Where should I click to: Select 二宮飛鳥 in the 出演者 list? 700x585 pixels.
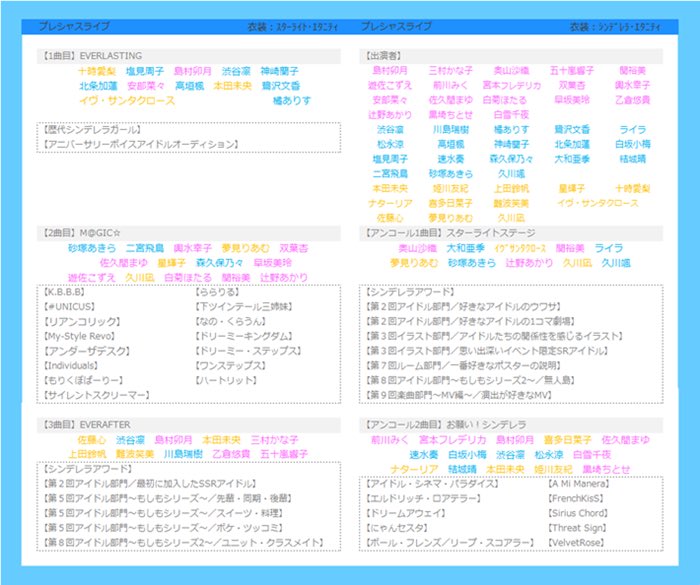click(390, 174)
